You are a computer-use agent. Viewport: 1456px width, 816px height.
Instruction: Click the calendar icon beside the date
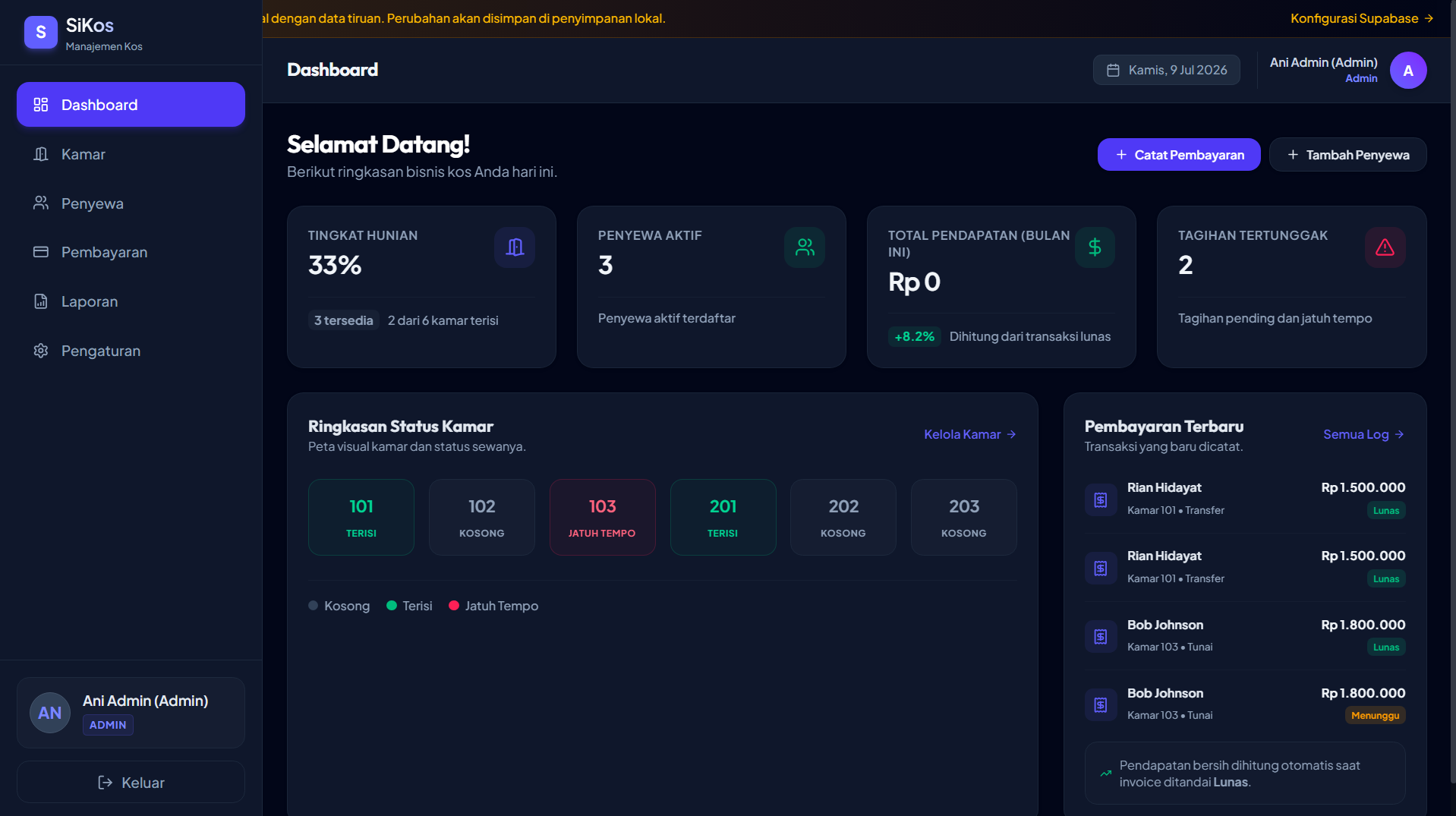[1113, 70]
